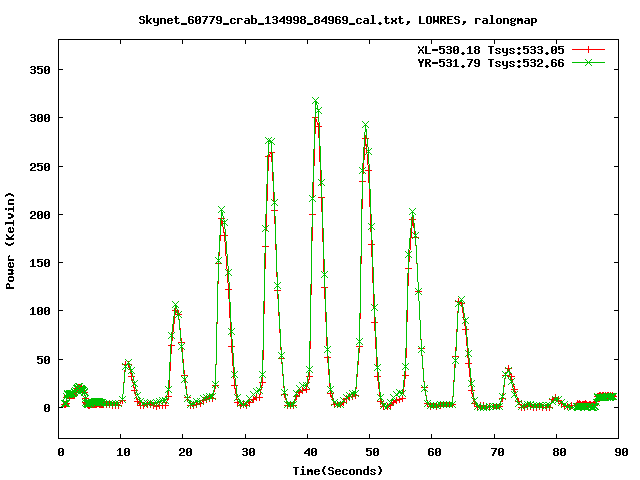Screen dimensions: 640x480
Task: Click the y-axis tick label 250
Action: [40, 167]
